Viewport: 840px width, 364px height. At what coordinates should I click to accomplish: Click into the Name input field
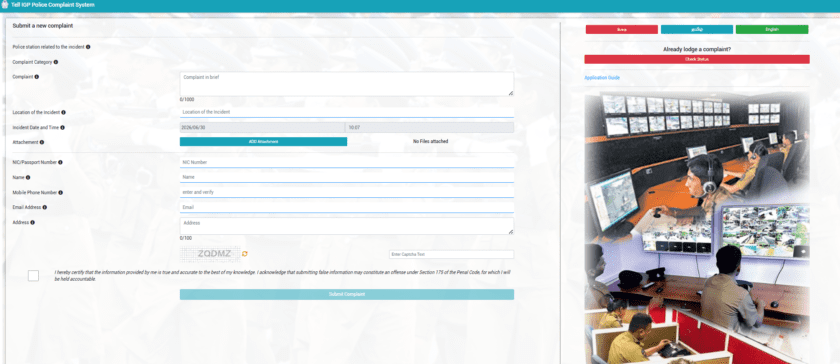click(347, 177)
